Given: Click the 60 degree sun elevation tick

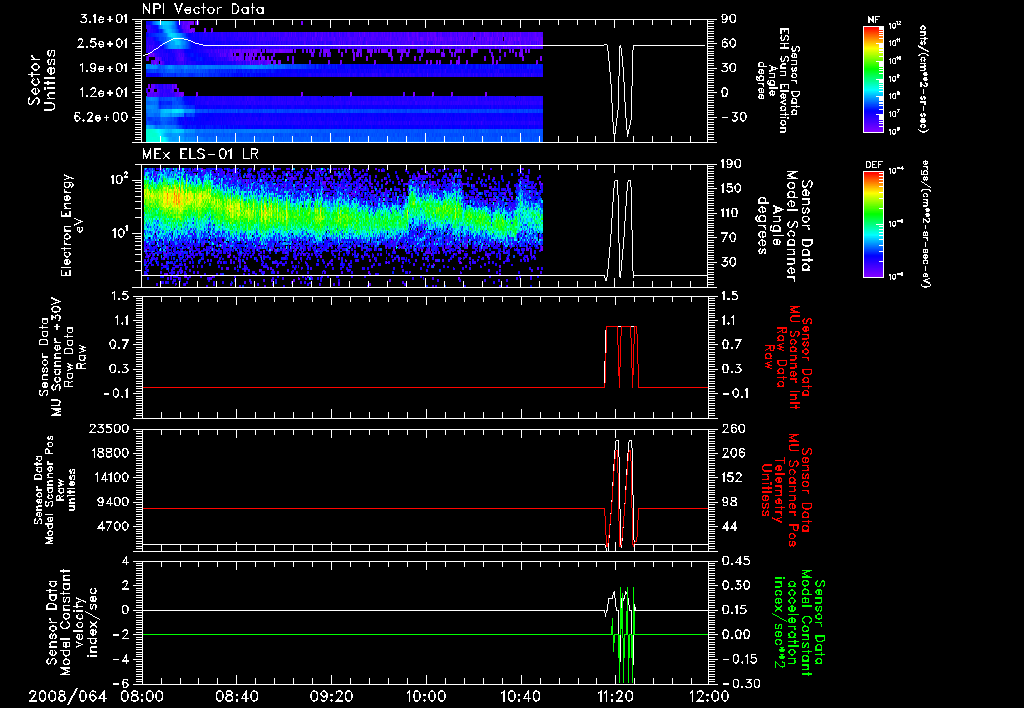Looking at the screenshot, I should click(729, 43).
